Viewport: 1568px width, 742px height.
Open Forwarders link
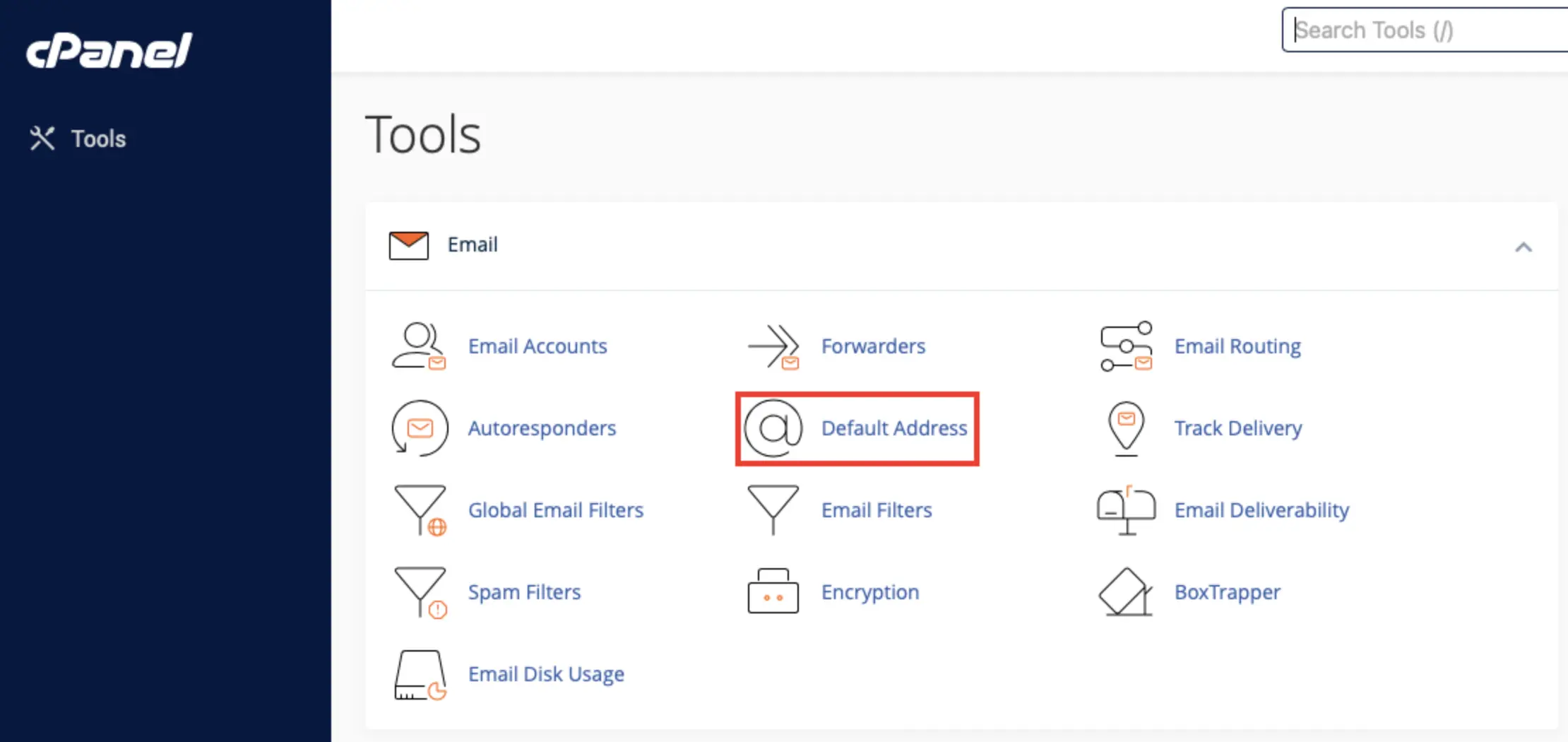(873, 346)
